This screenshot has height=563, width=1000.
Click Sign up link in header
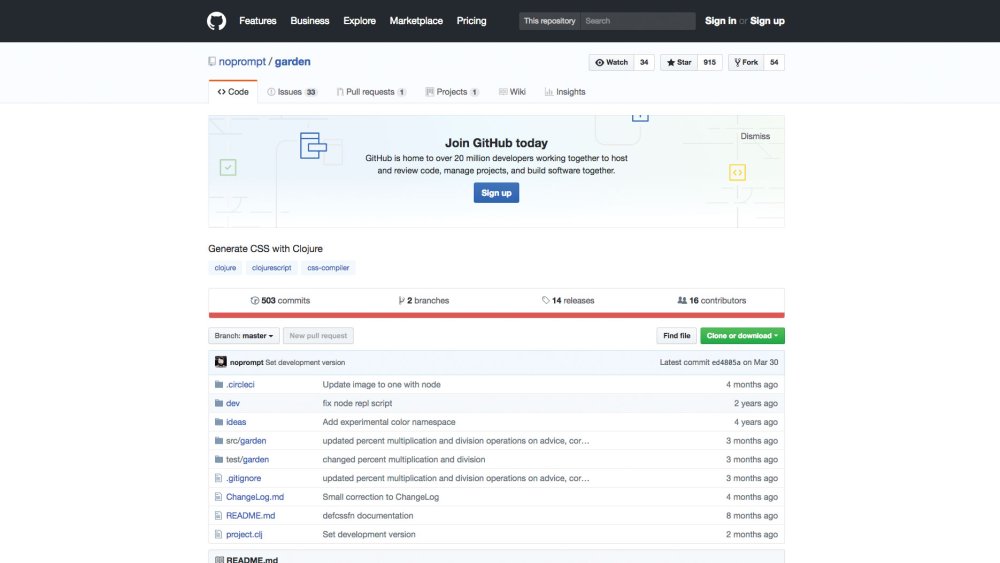coord(767,21)
